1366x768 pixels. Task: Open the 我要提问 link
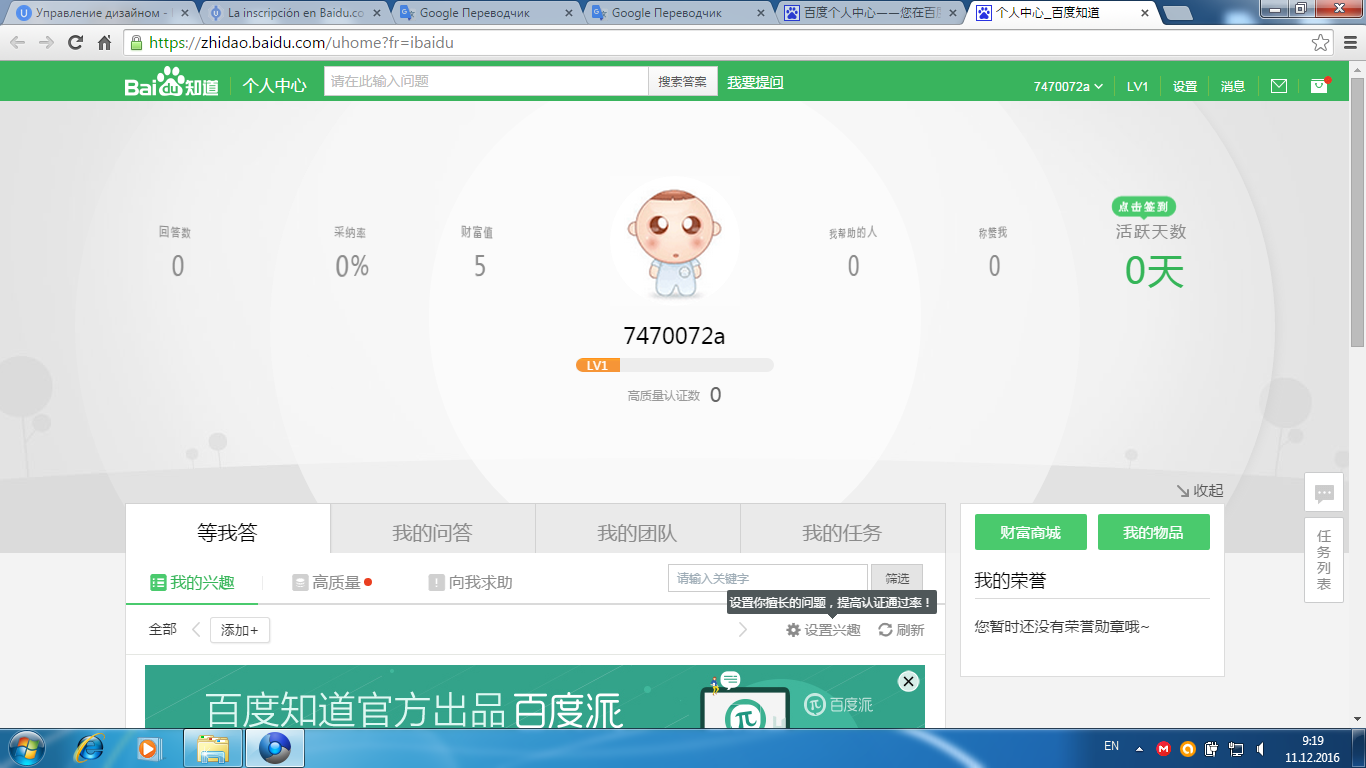755,82
